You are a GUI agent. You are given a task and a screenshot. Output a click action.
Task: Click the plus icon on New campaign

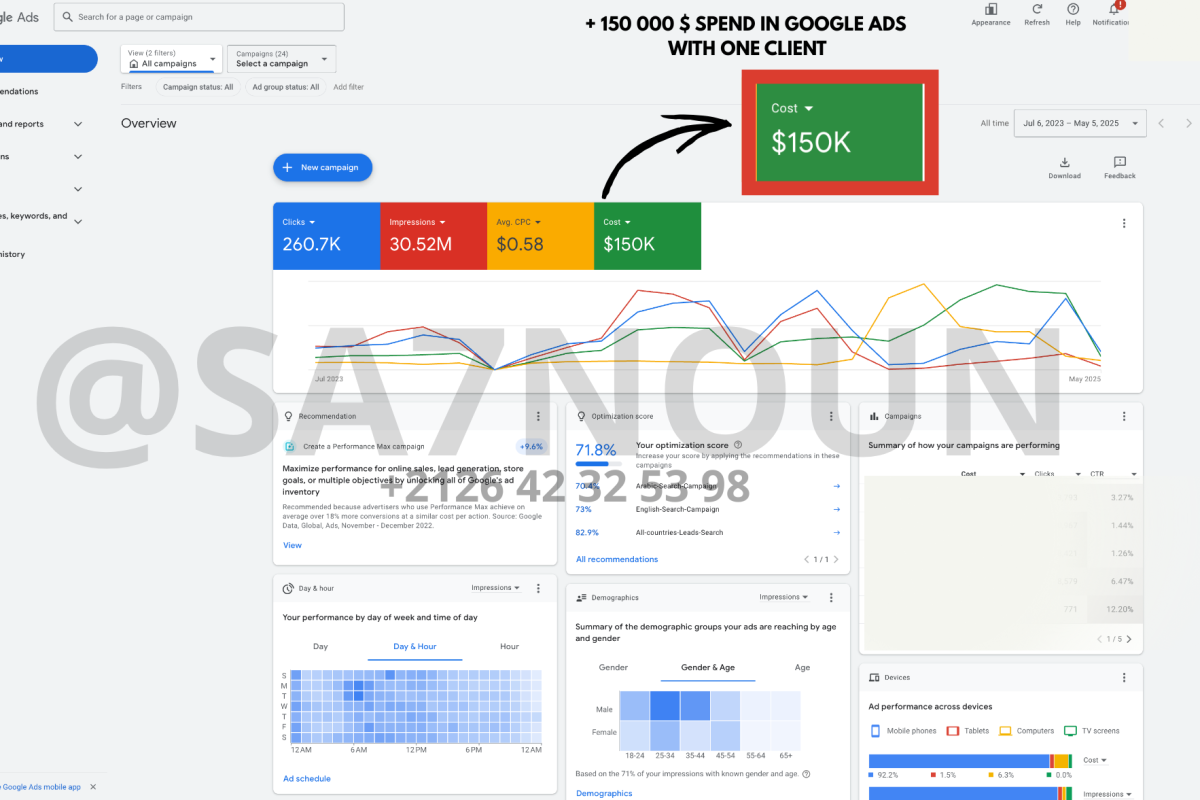[x=288, y=168]
